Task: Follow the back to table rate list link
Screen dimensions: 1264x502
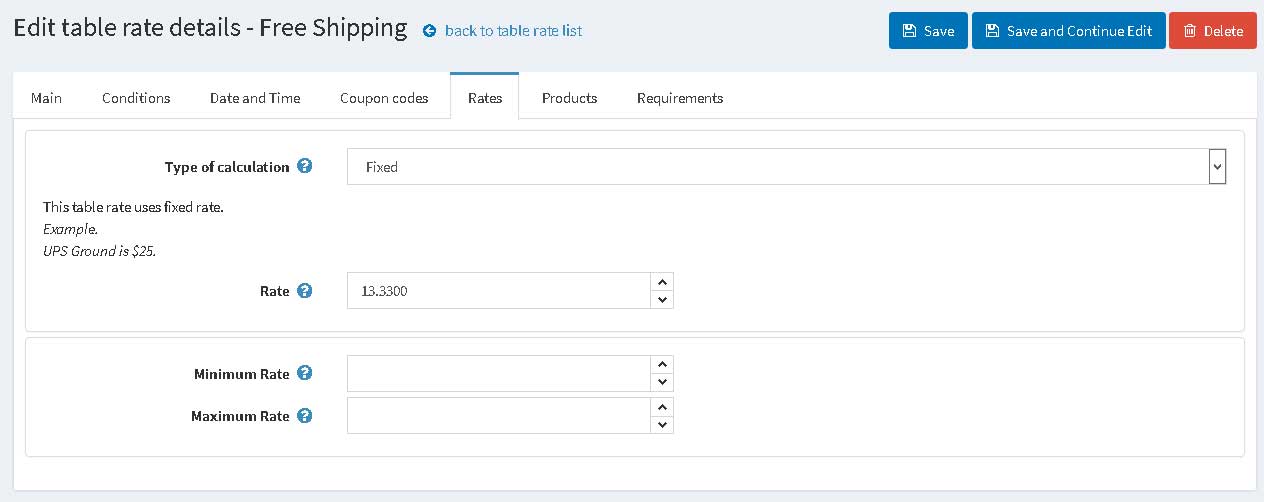Action: click(513, 31)
